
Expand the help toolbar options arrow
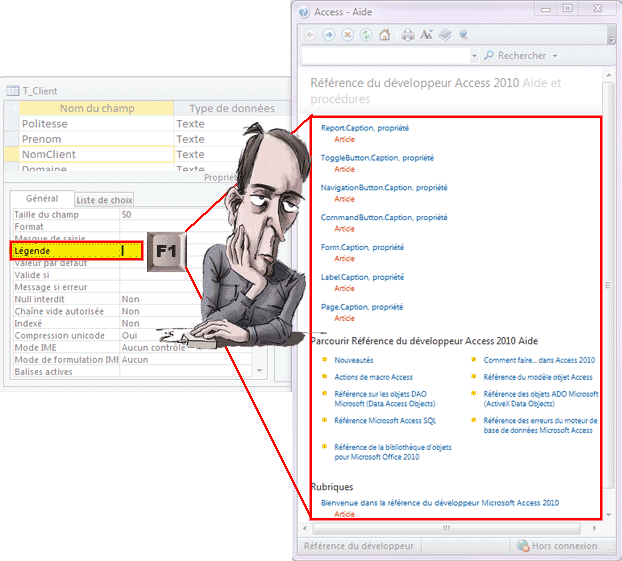[611, 39]
